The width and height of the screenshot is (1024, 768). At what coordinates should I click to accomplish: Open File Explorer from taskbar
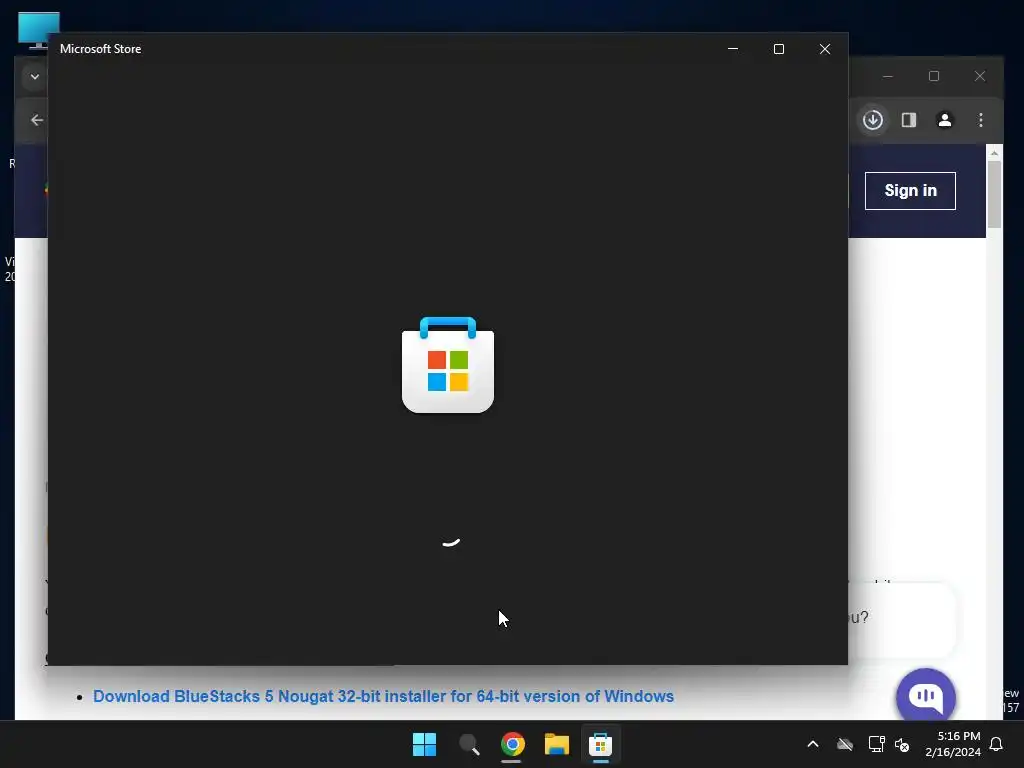click(x=557, y=744)
